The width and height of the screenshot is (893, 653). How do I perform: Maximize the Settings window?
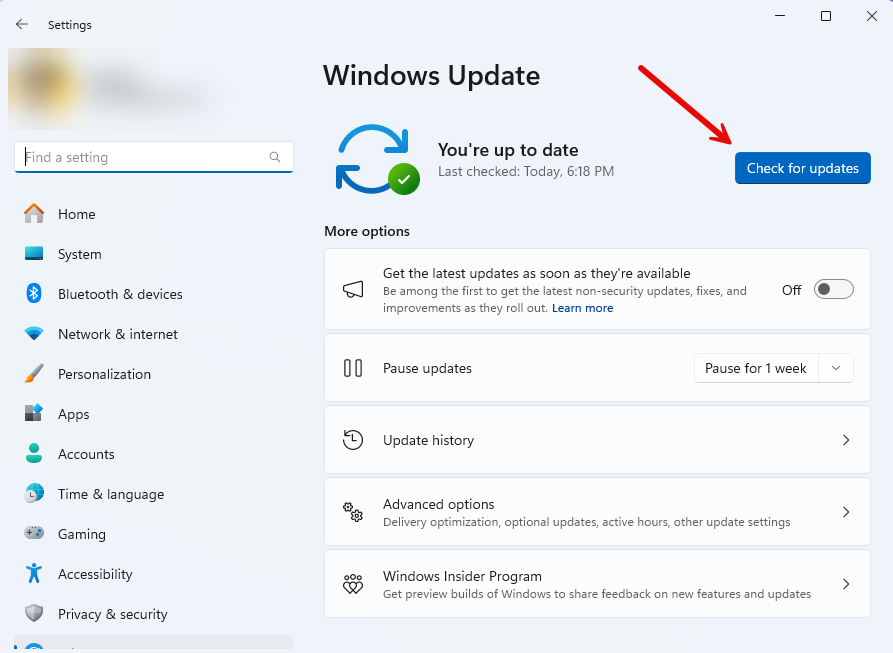[x=825, y=16]
